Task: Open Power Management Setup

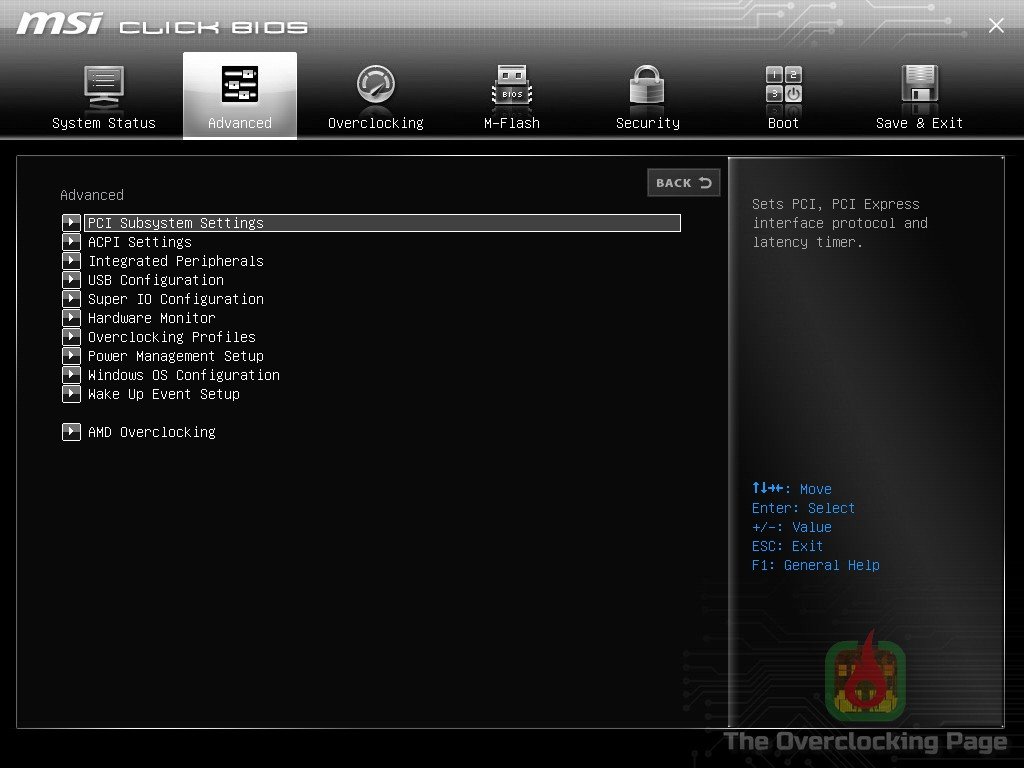Action: click(x=176, y=355)
